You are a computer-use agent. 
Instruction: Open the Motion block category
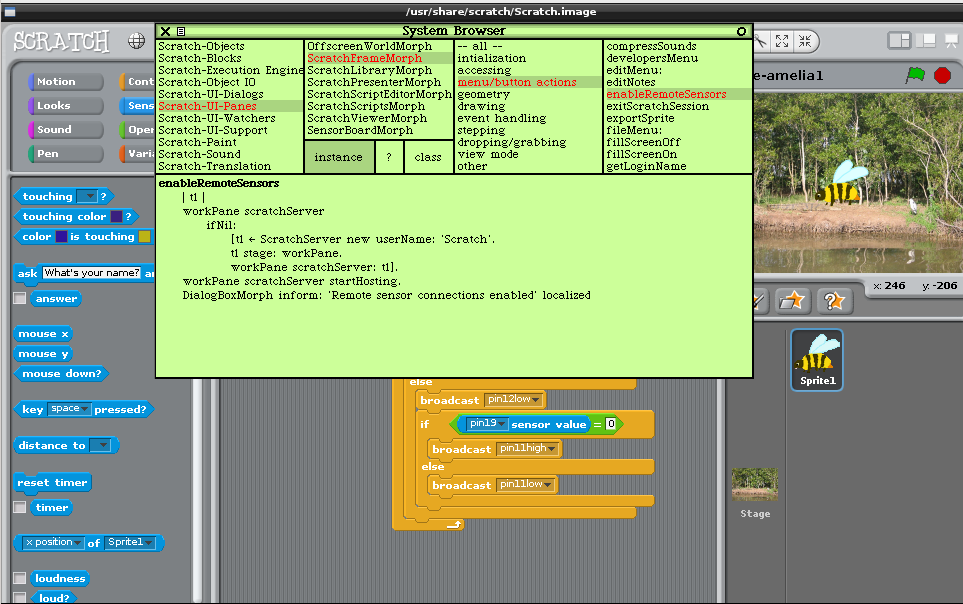65,81
